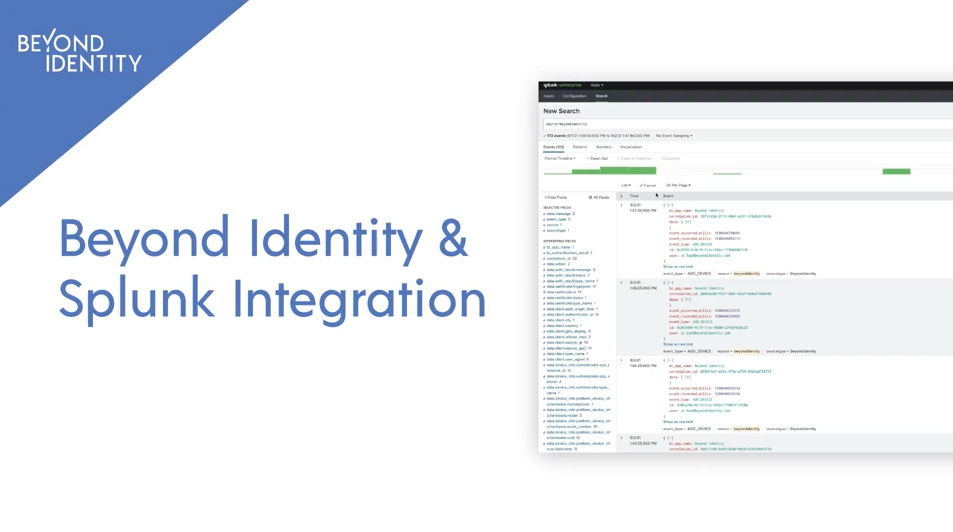Image resolution: width=953 pixels, height=532 pixels.
Task: Click 'event_type = ADD_DEVICE' tag in first event
Action: click(687, 274)
